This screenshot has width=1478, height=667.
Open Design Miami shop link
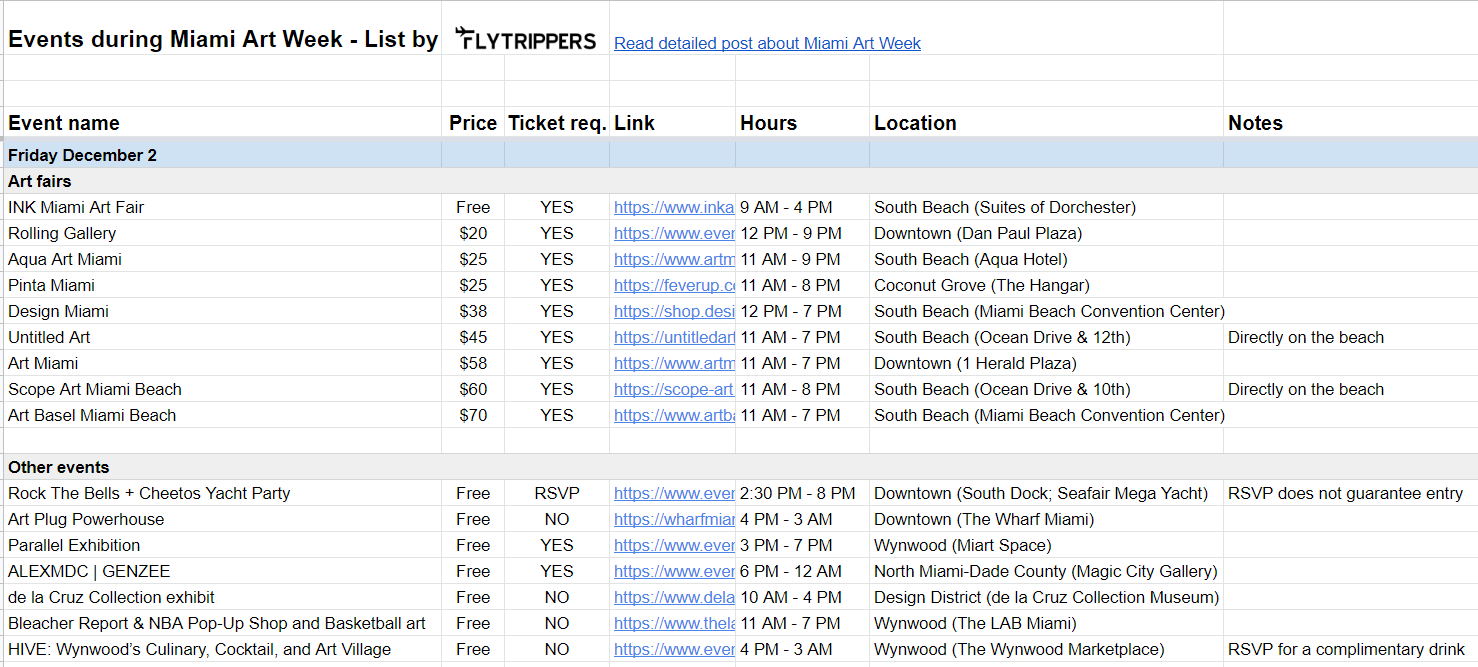tap(674, 311)
